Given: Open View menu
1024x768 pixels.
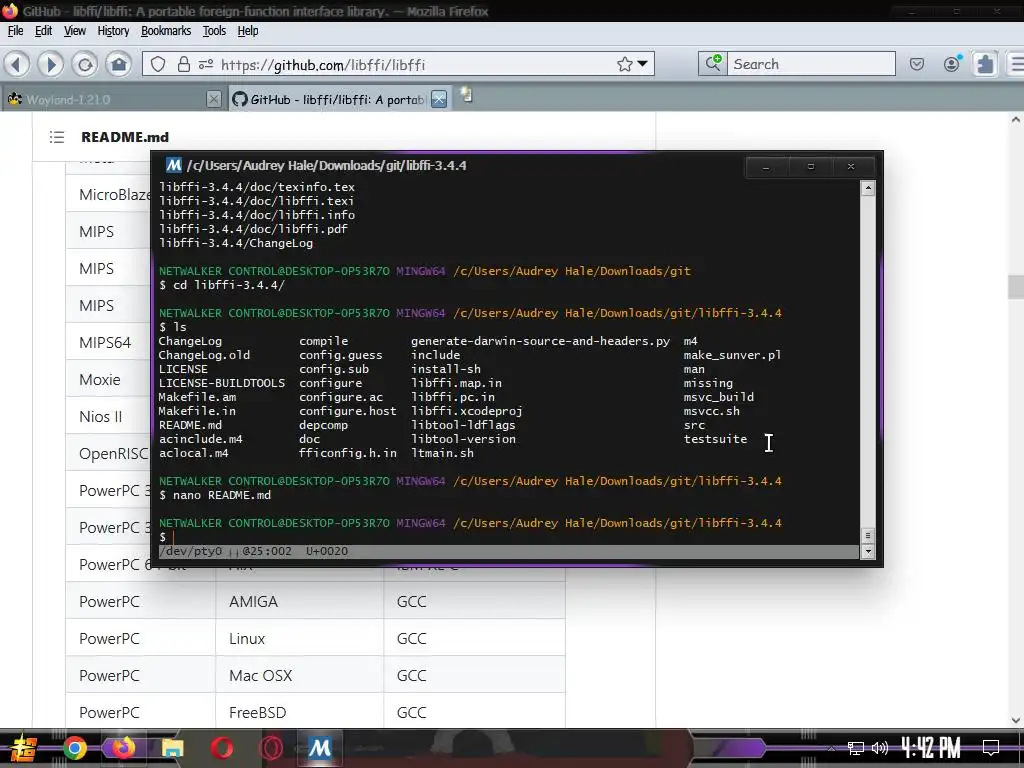Looking at the screenshot, I should [x=74, y=31].
